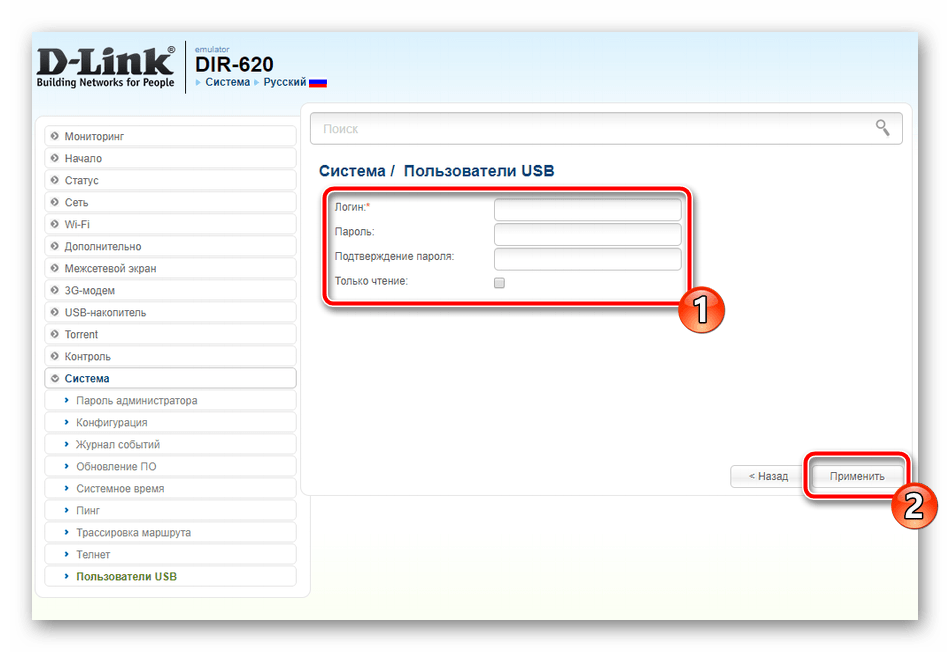The image size is (950, 652).
Task: Open Системное время submenu item
Action: 170,488
